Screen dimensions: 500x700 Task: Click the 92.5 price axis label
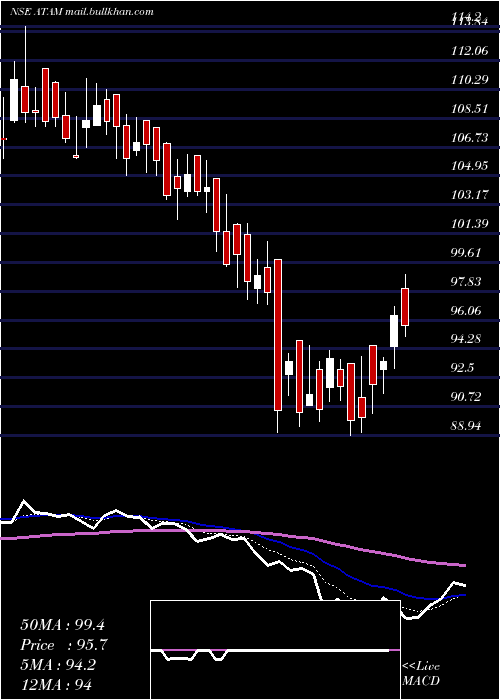pyautogui.click(x=463, y=368)
